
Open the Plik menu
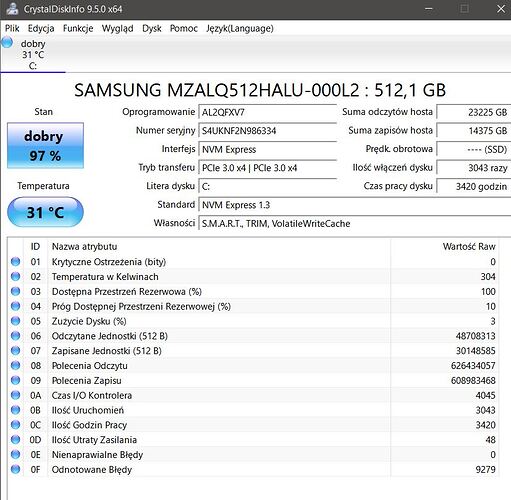point(12,28)
